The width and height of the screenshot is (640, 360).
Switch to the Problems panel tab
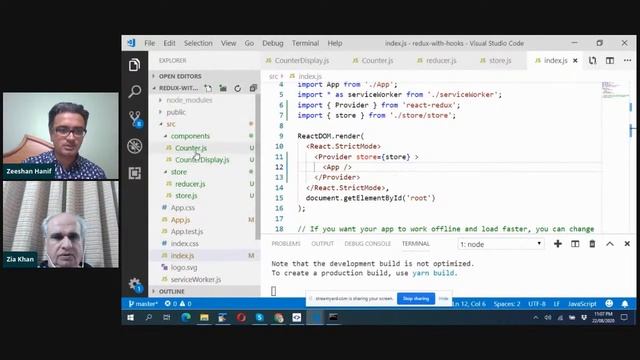point(286,244)
